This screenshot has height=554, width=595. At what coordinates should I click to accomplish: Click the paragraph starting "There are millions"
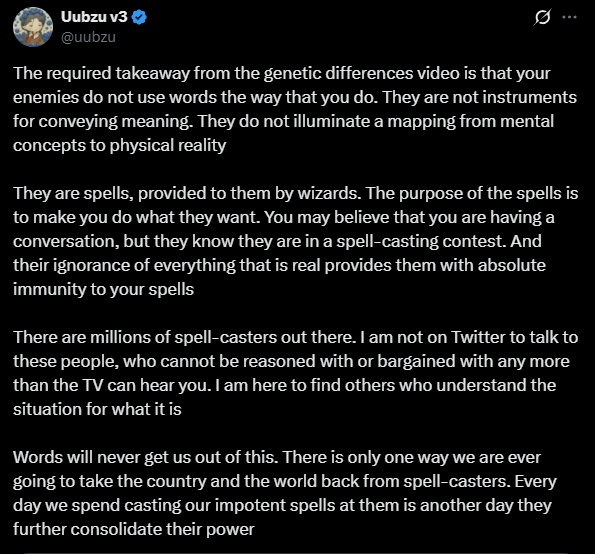[x=296, y=373]
